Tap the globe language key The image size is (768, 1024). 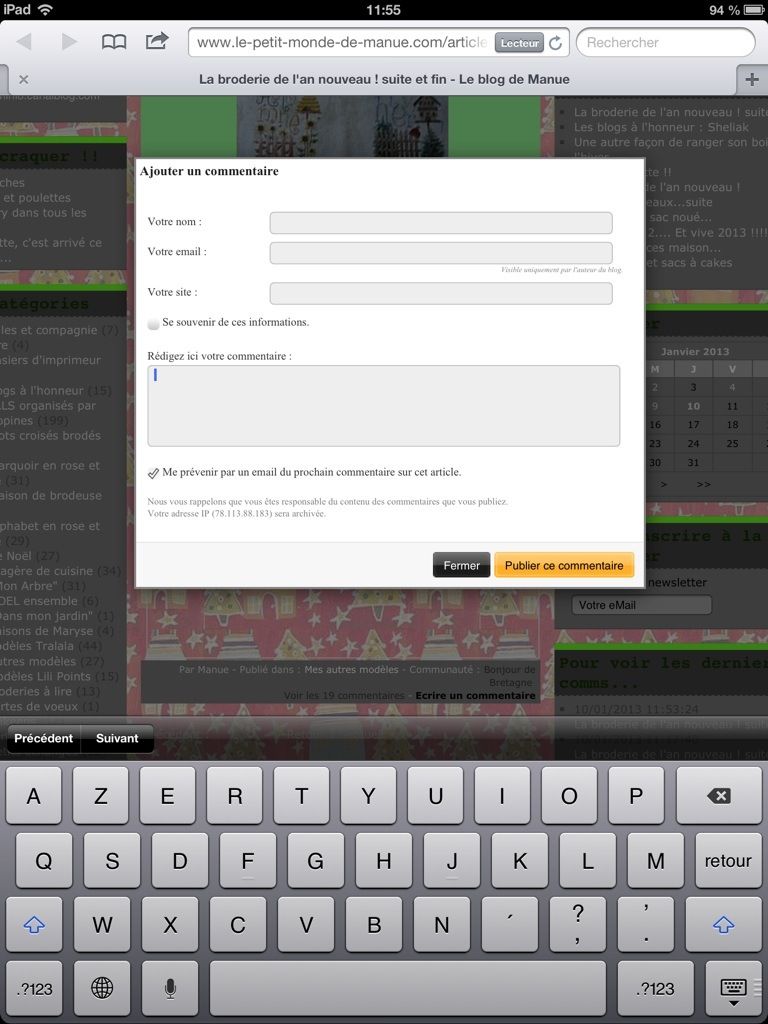coord(102,988)
